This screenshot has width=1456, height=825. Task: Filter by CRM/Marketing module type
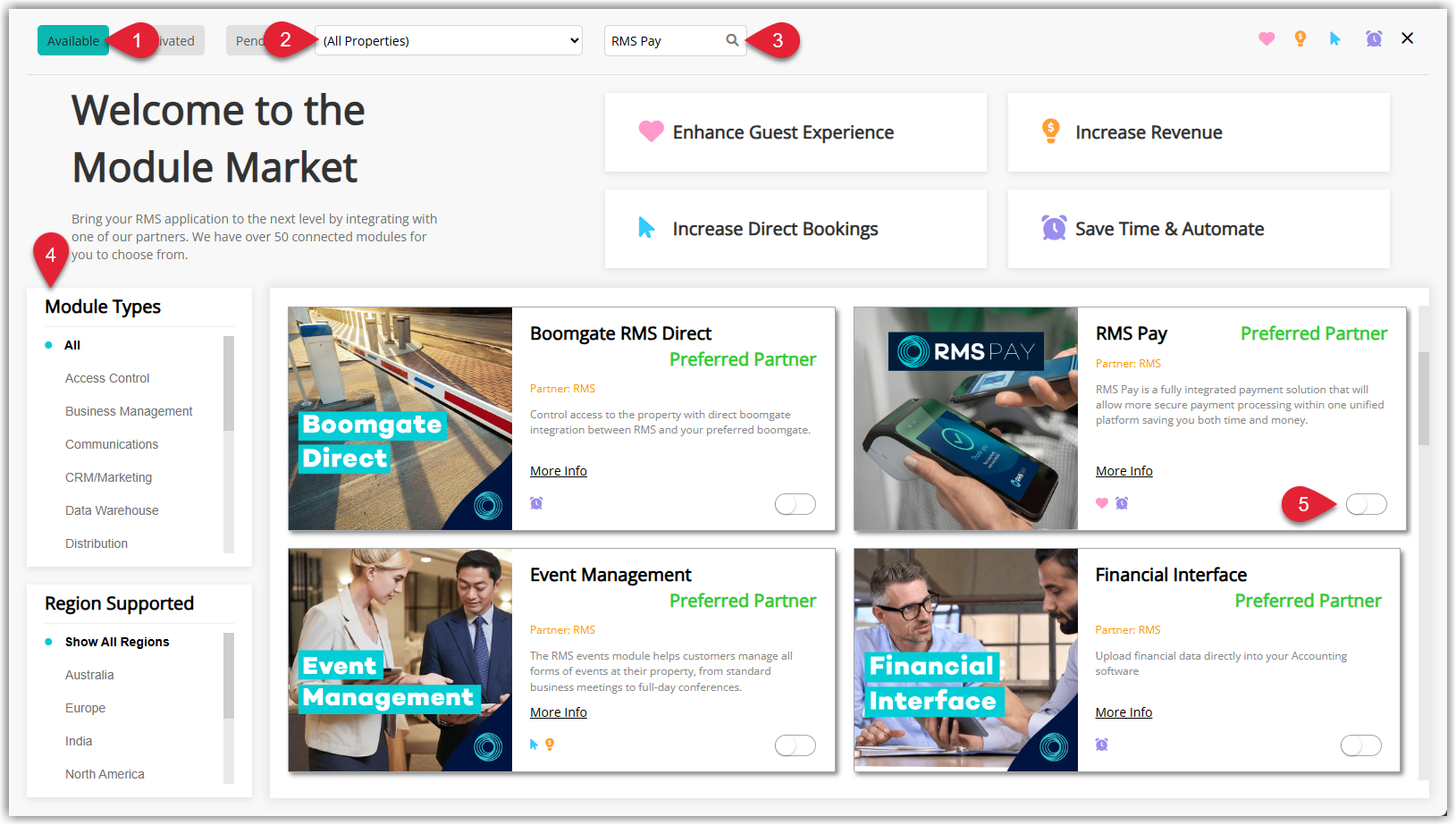coord(108,477)
